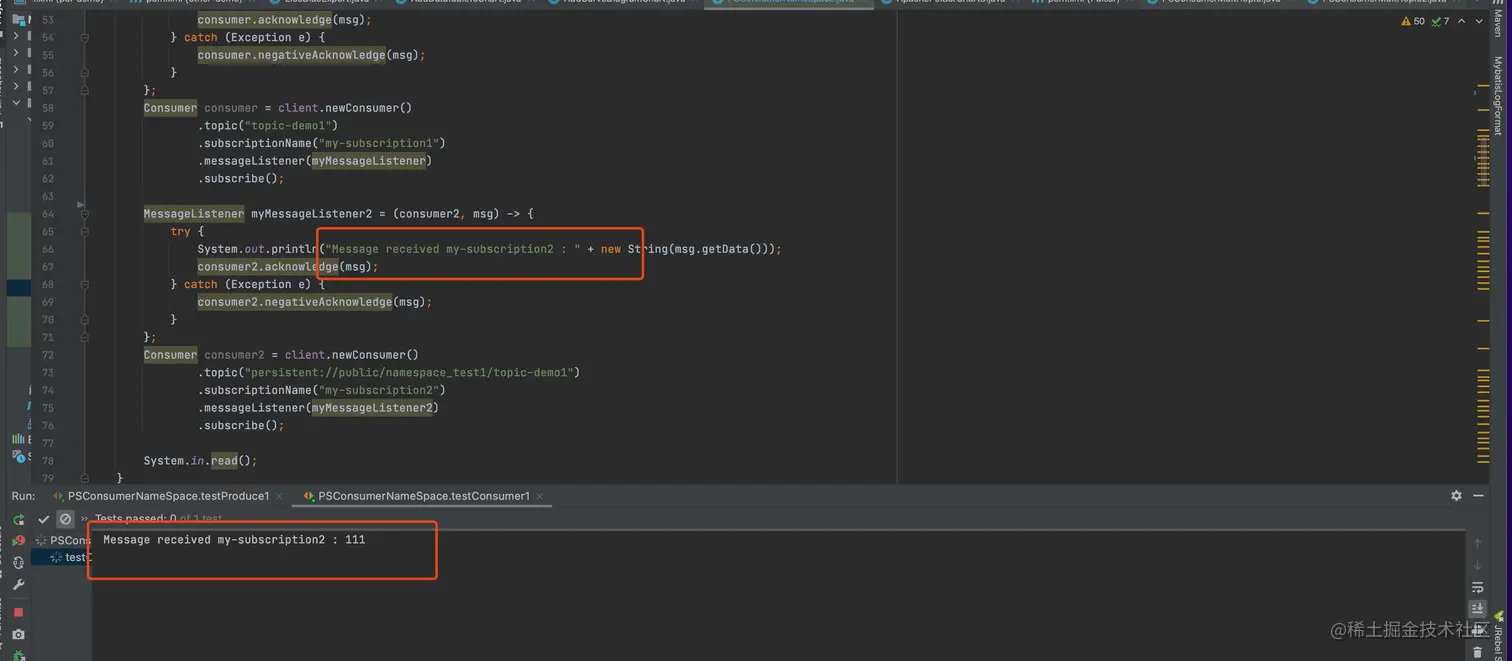Open the wrench settings icon in Run panel
Screen dimensions: 1512x661
pyautogui.click(x=18, y=585)
